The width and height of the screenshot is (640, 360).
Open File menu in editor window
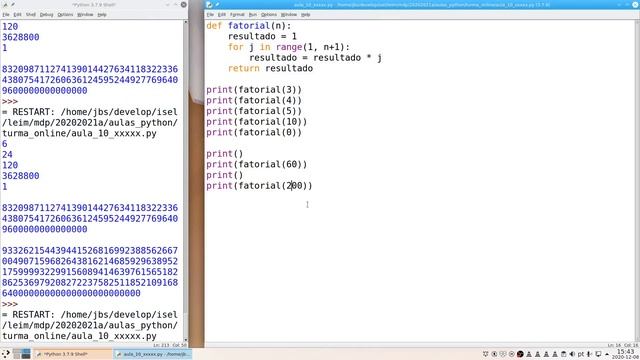click(210, 14)
